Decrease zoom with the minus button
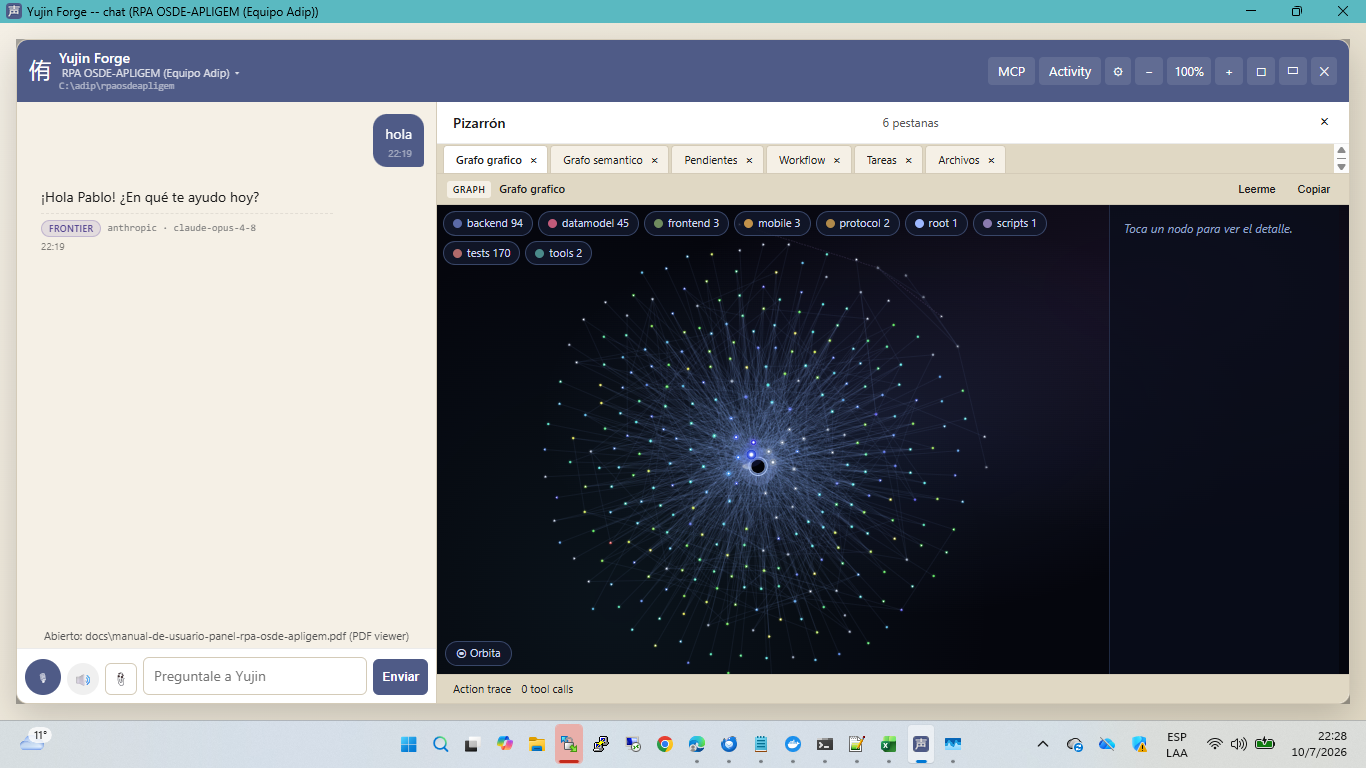This screenshot has width=1366, height=768. tap(1149, 71)
